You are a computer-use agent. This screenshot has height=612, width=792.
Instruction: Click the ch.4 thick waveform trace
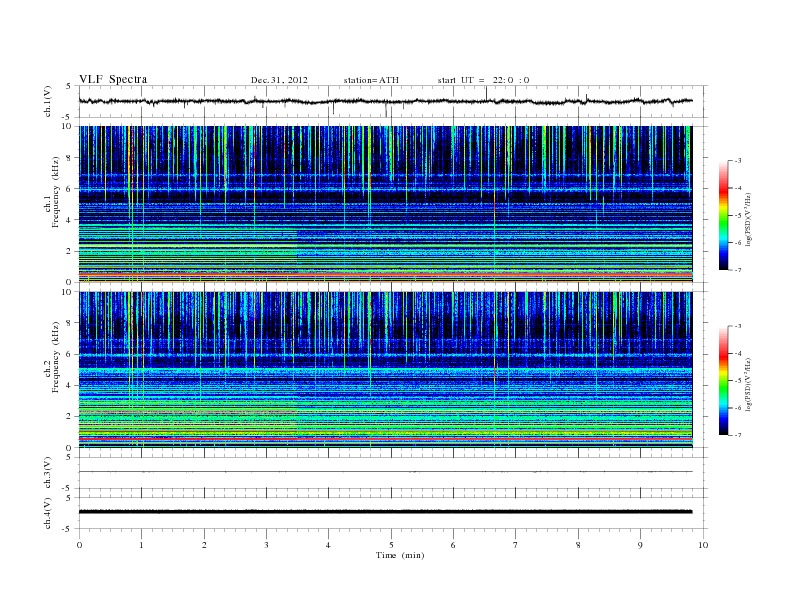pos(385,512)
